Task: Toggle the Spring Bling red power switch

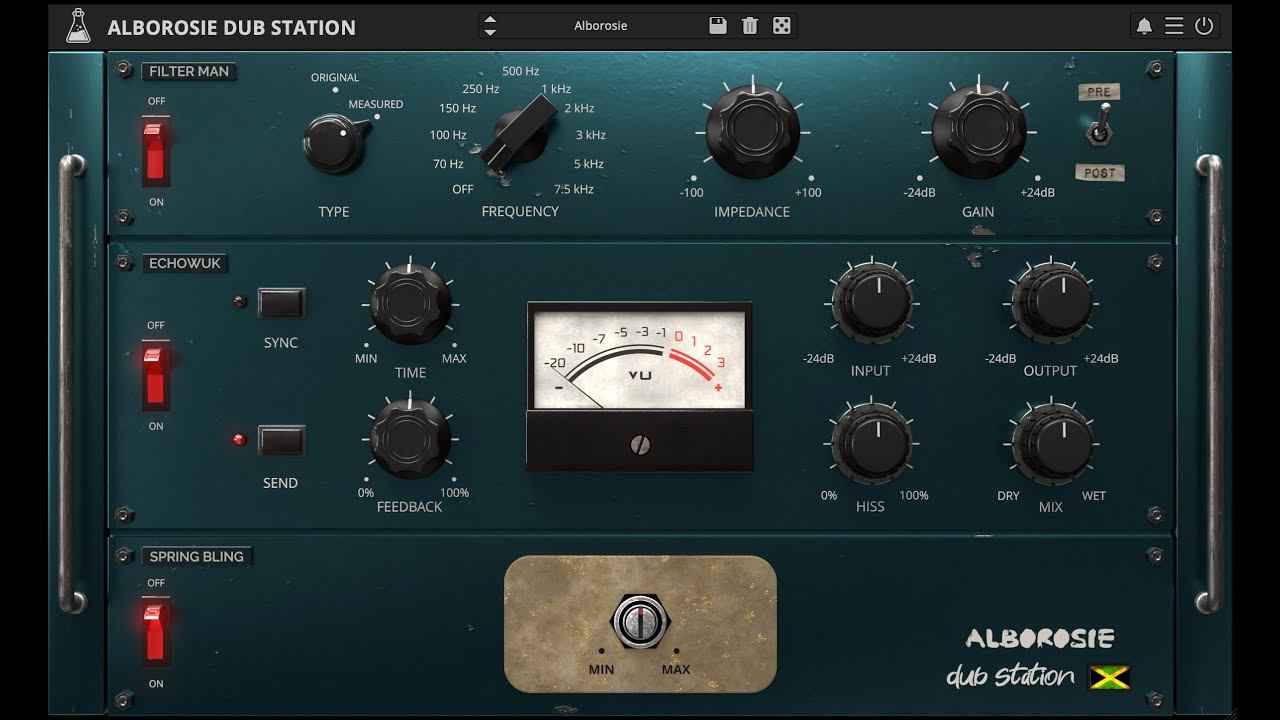Action: pyautogui.click(x=155, y=632)
